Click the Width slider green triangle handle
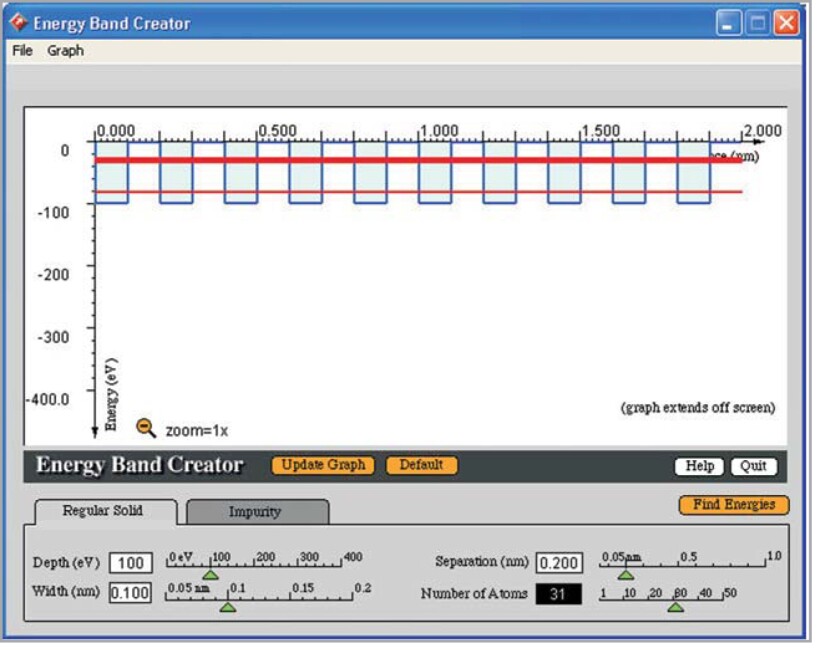Screen dimensions: 820x650 (228, 606)
